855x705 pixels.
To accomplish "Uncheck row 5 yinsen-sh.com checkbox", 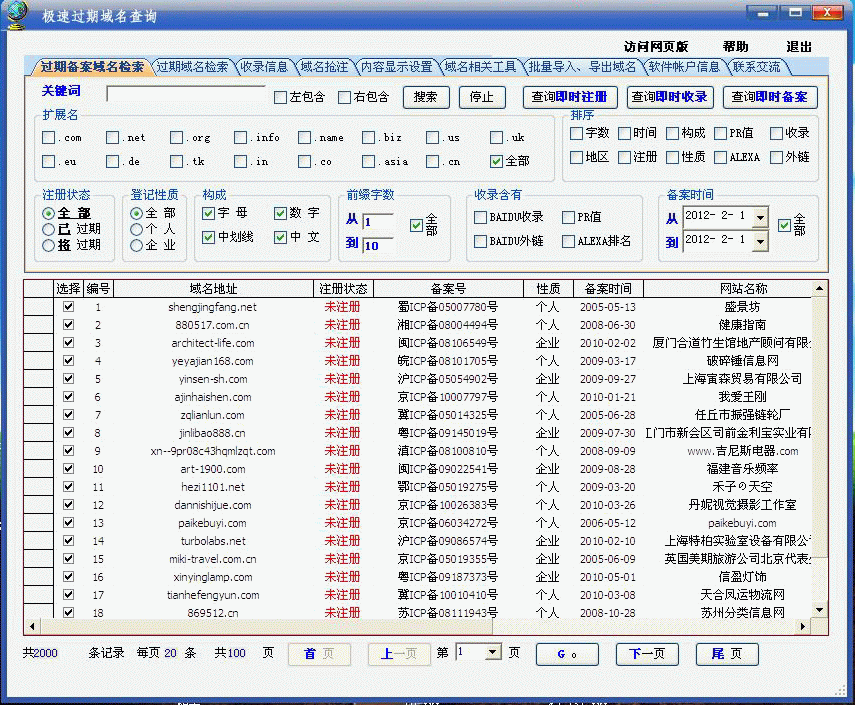I will (68, 378).
